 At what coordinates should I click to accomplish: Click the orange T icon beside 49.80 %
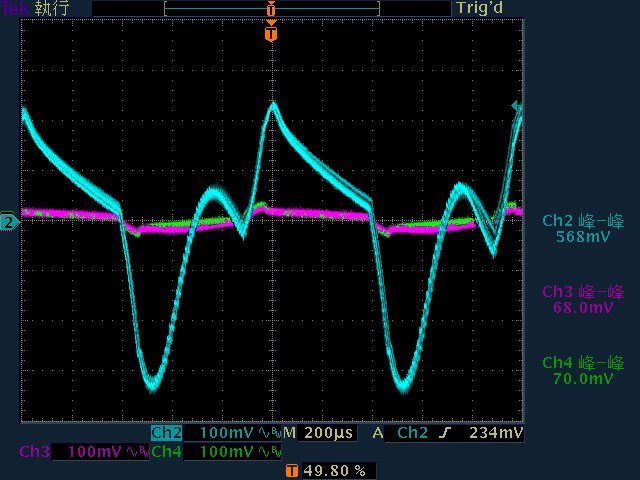point(291,470)
